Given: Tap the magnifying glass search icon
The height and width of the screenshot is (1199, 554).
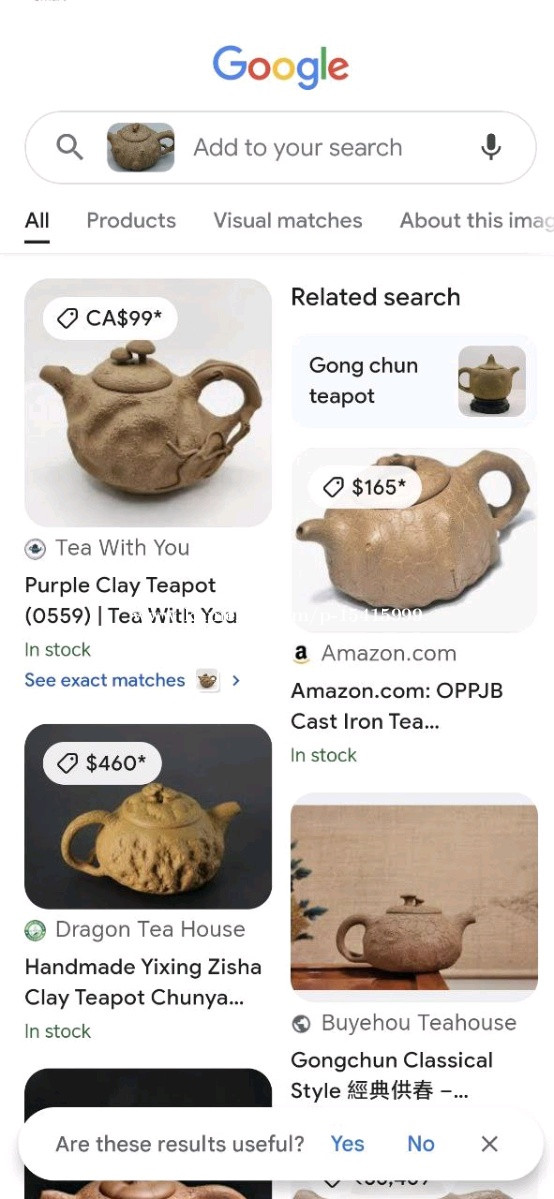Looking at the screenshot, I should [x=70, y=147].
